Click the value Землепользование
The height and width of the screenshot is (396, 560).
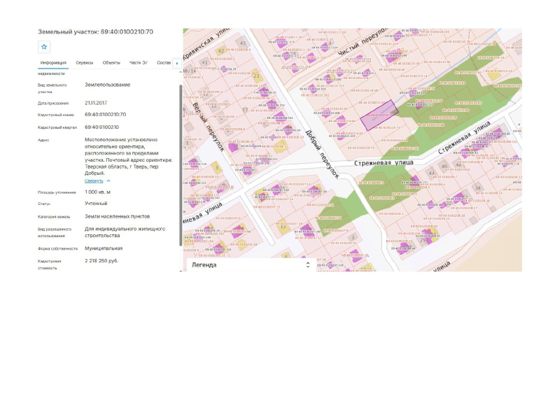pos(108,85)
